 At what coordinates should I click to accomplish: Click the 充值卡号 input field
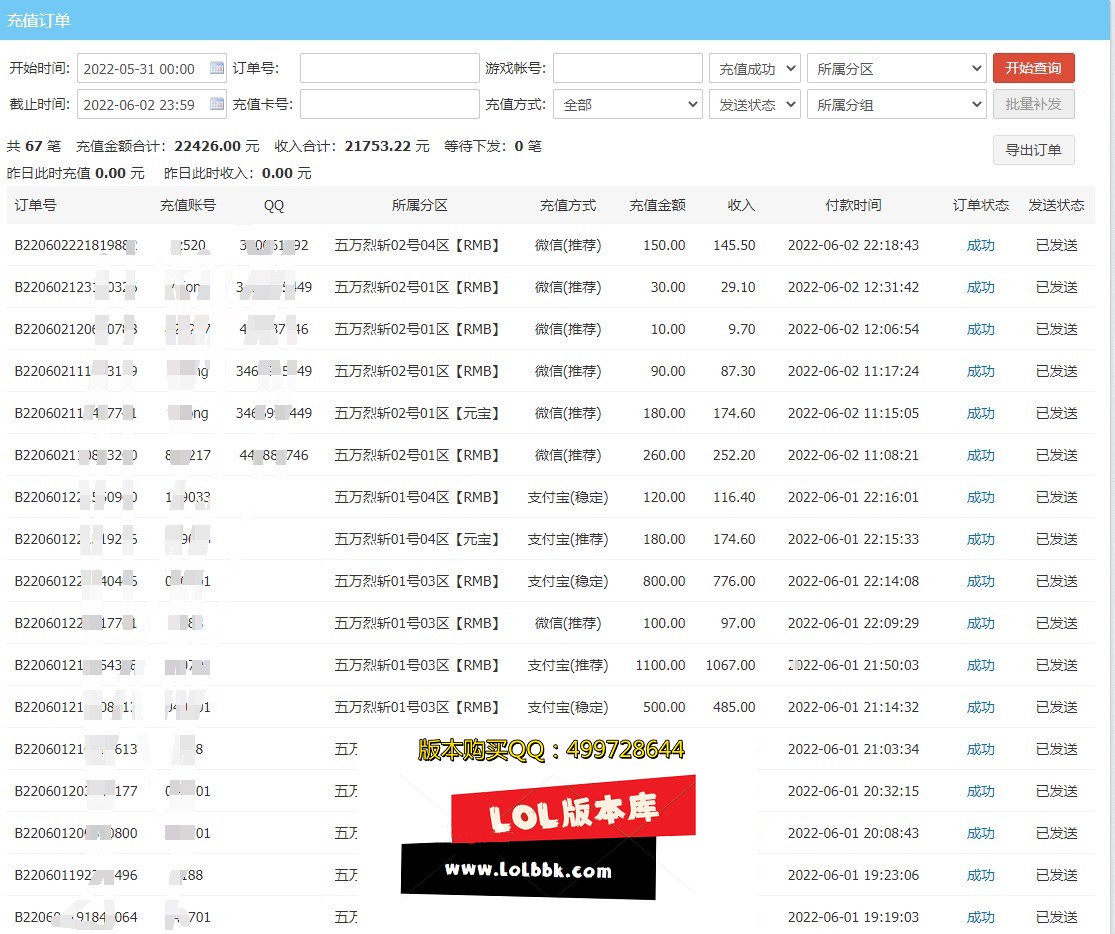[390, 104]
